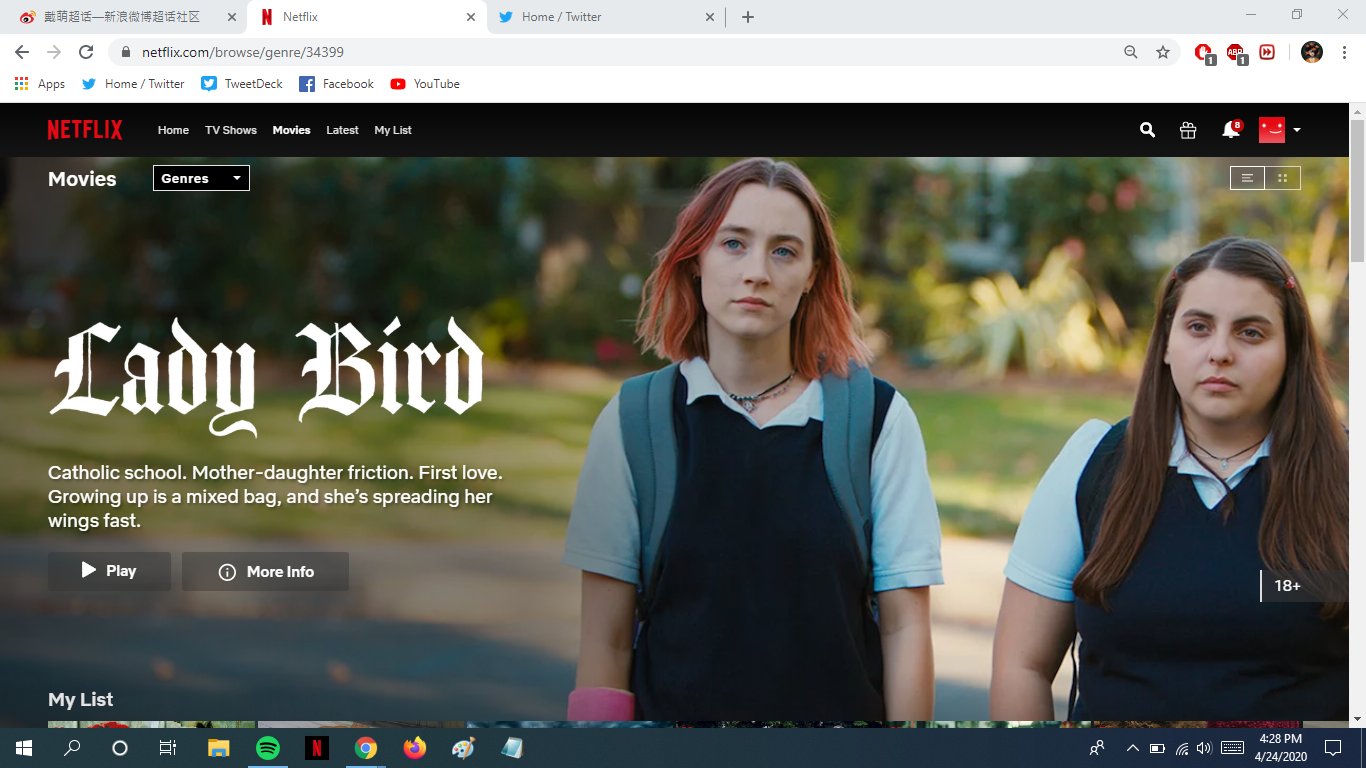
Task: Open the Netflix app on the taskbar
Action: [316, 747]
